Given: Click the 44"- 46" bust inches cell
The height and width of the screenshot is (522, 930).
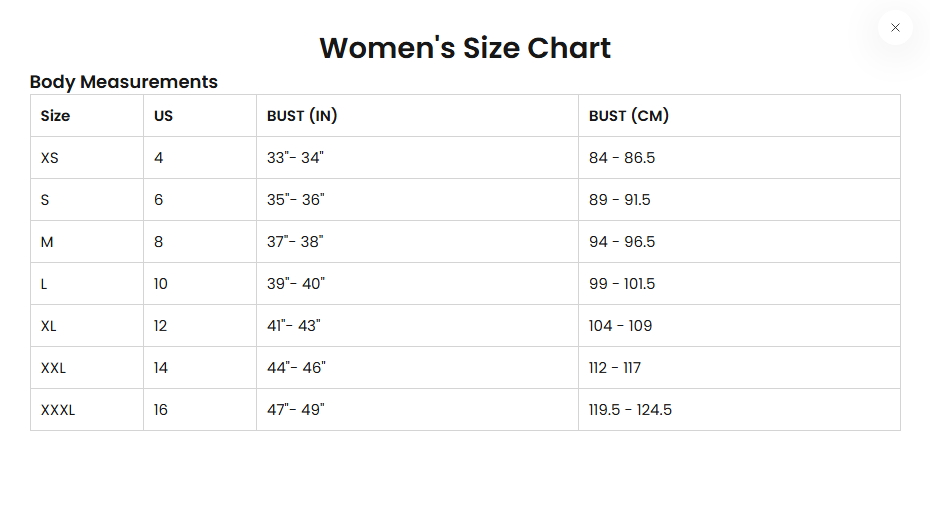Looking at the screenshot, I should [296, 368].
